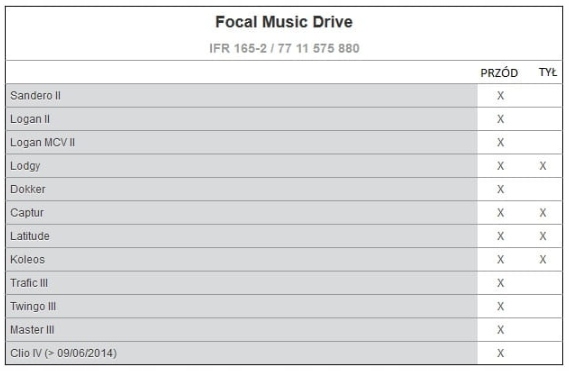This screenshot has height=371, width=570.
Task: Click the Captur TYŁ X mark
Action: [x=543, y=213]
